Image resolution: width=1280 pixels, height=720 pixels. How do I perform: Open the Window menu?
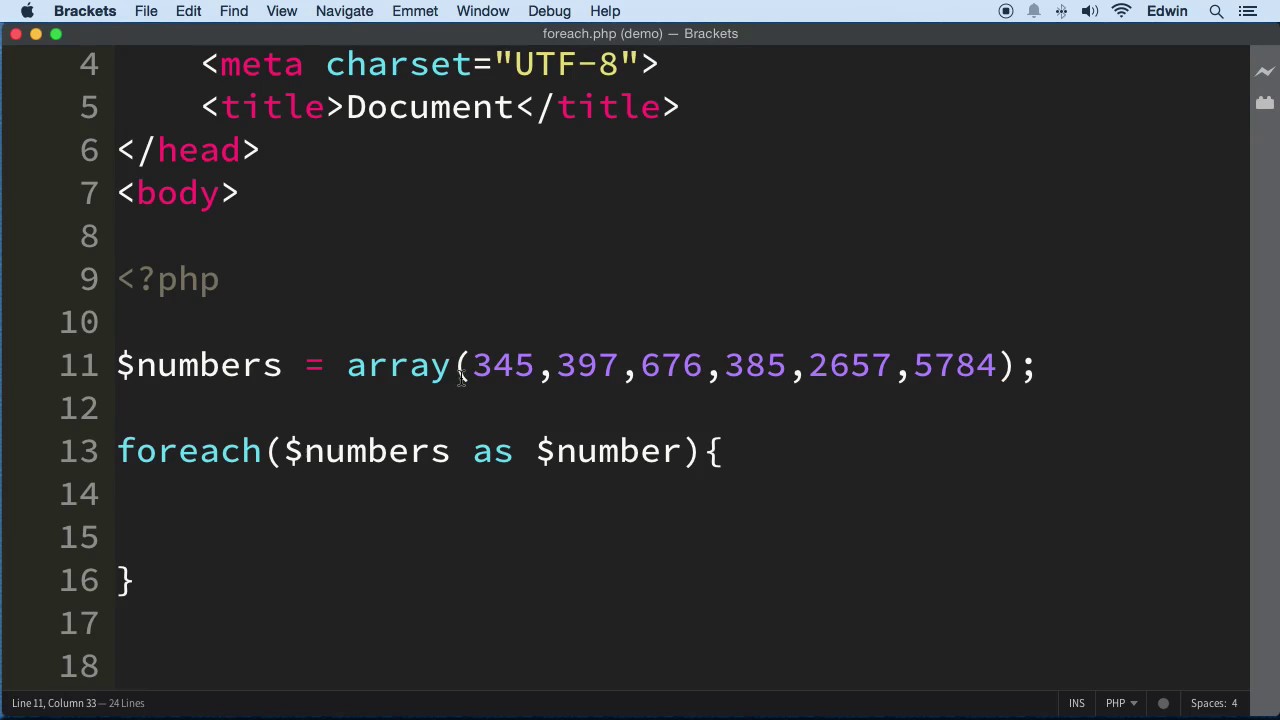click(x=483, y=11)
